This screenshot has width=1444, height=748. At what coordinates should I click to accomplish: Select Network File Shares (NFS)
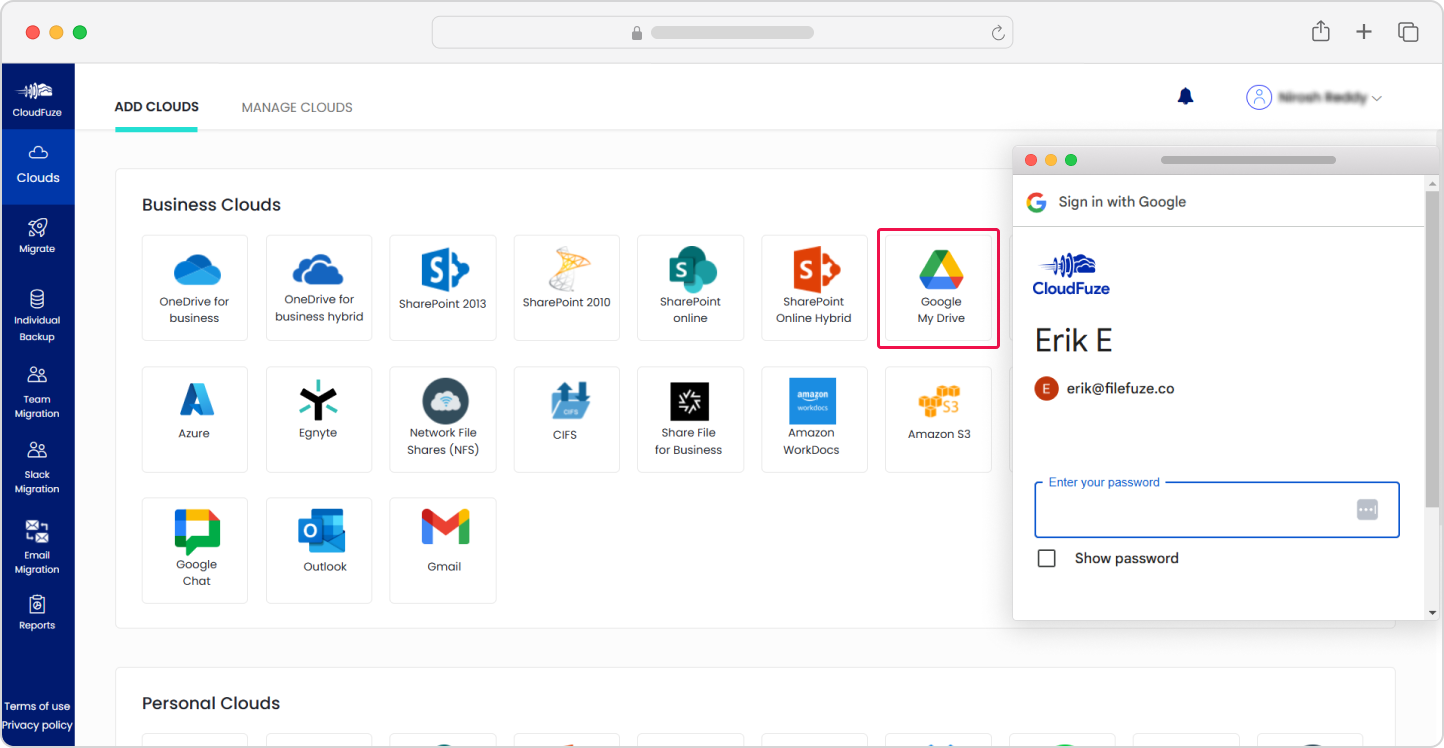[x=443, y=419]
